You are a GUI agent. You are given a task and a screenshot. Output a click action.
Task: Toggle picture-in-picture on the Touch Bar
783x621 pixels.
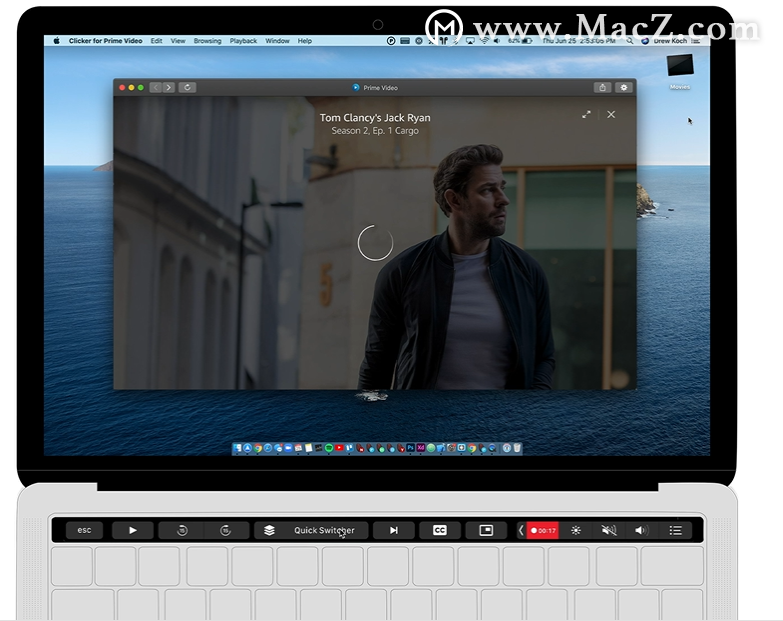click(486, 530)
